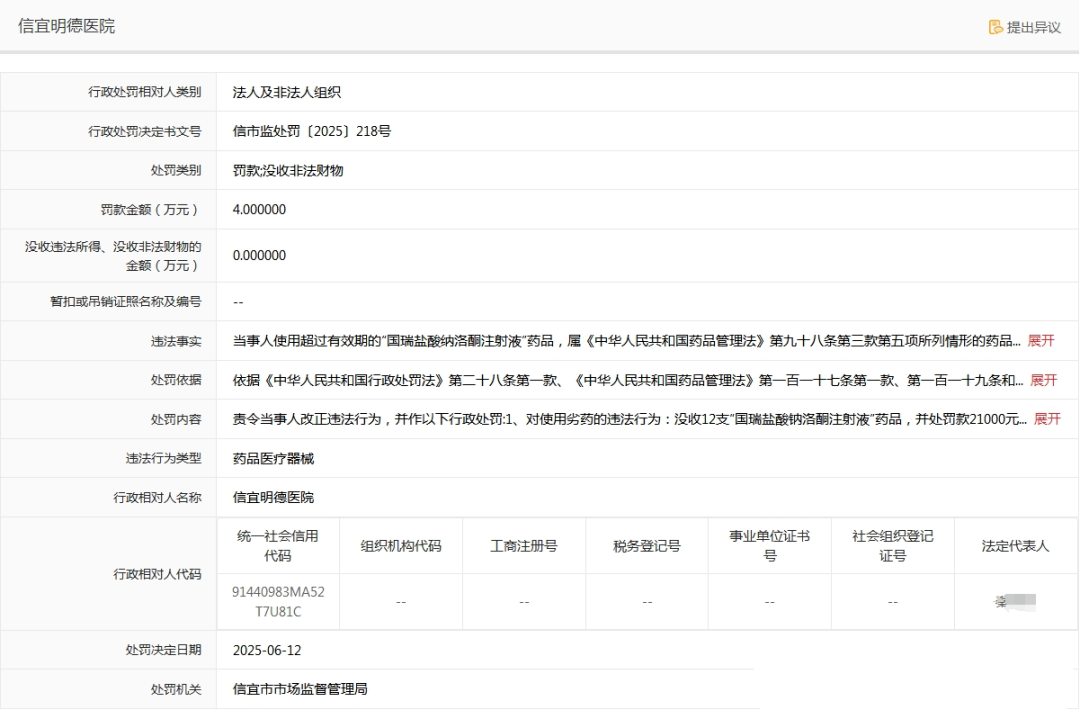This screenshot has height=710, width=1080.
Task: Click the 信宜市市场监督管理局 authority name
Action: 300,689
